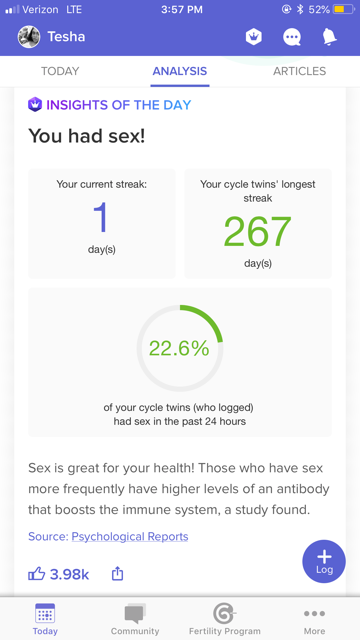Like the insight with thumbs-up icon
360x640 pixels.
tap(37, 574)
